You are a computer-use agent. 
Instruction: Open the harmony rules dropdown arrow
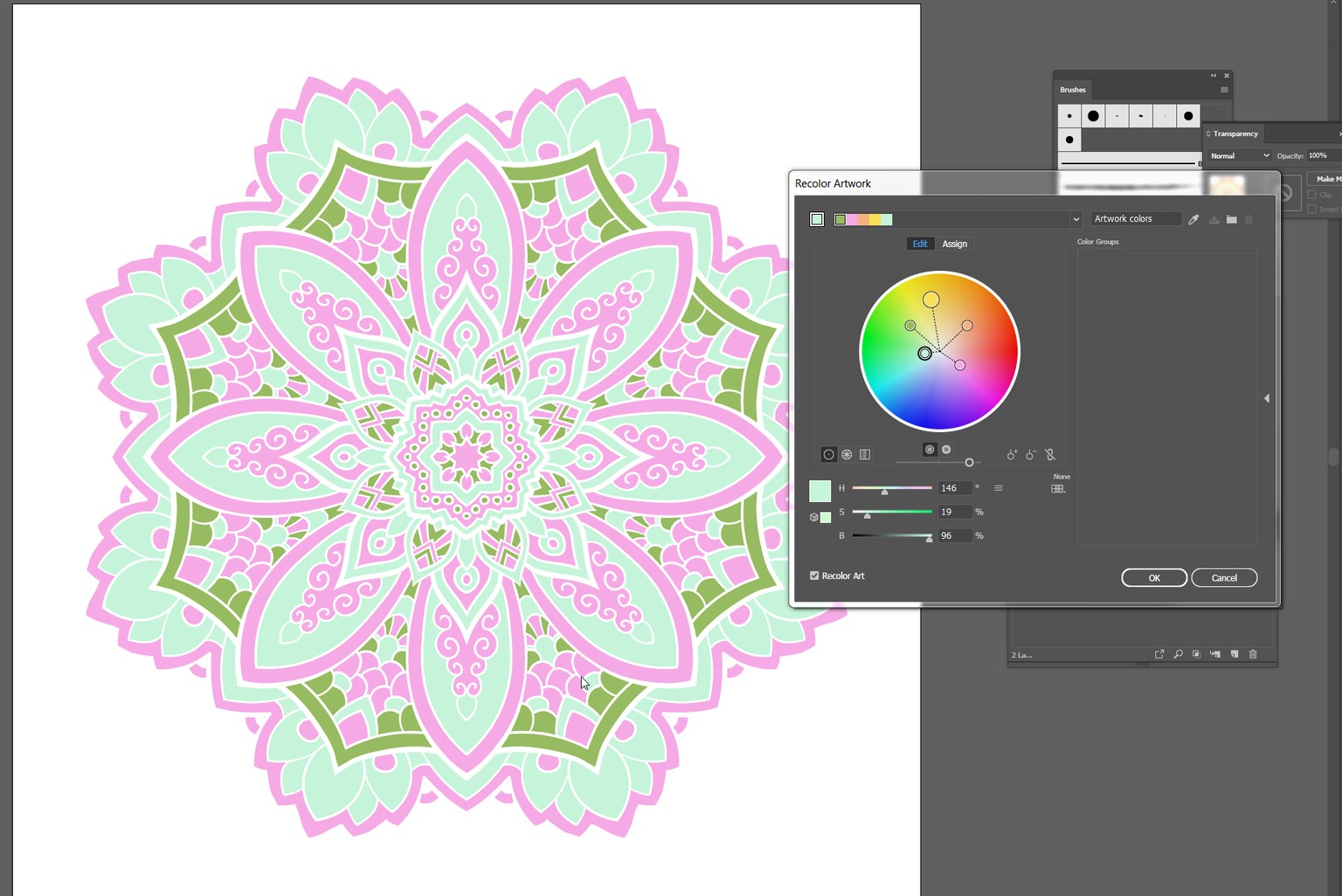(1076, 219)
